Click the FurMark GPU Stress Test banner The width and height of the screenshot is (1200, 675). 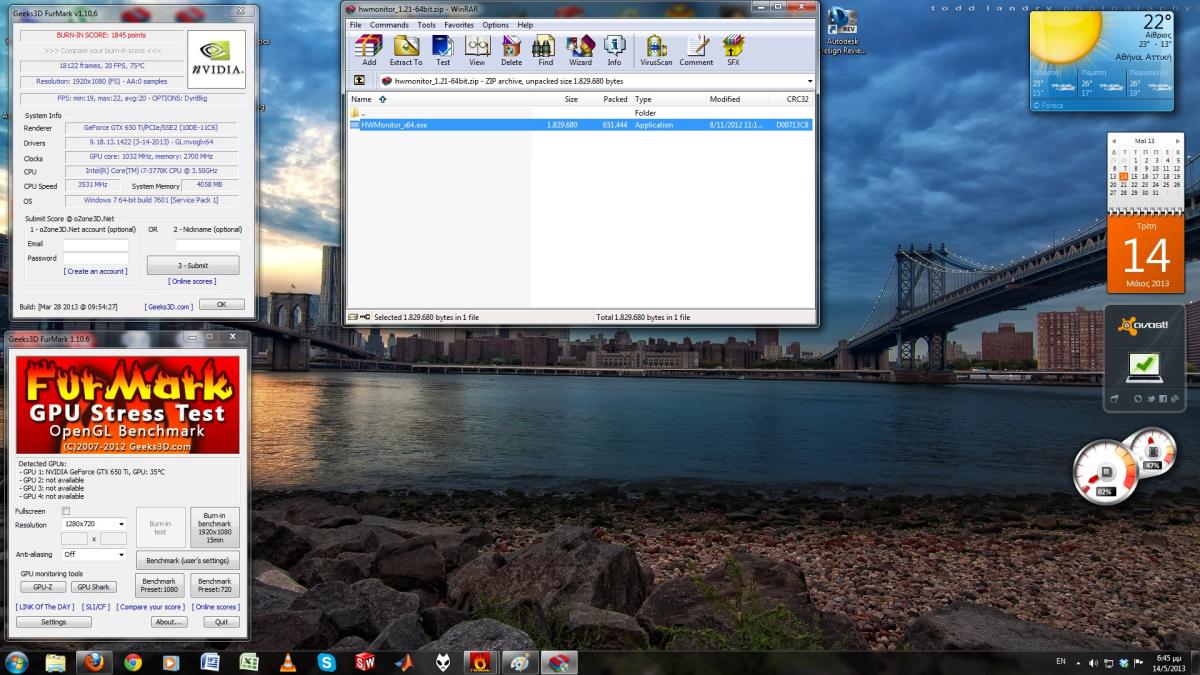(128, 405)
